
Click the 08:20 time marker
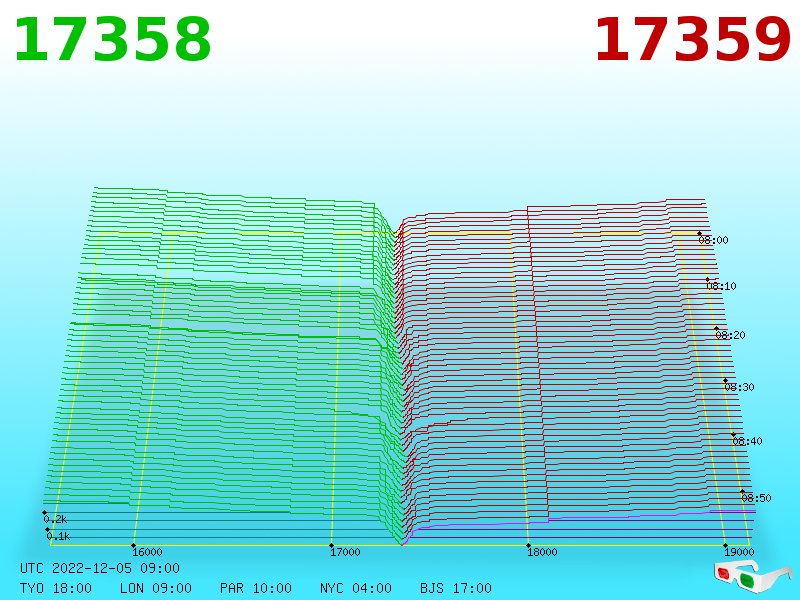click(x=730, y=335)
